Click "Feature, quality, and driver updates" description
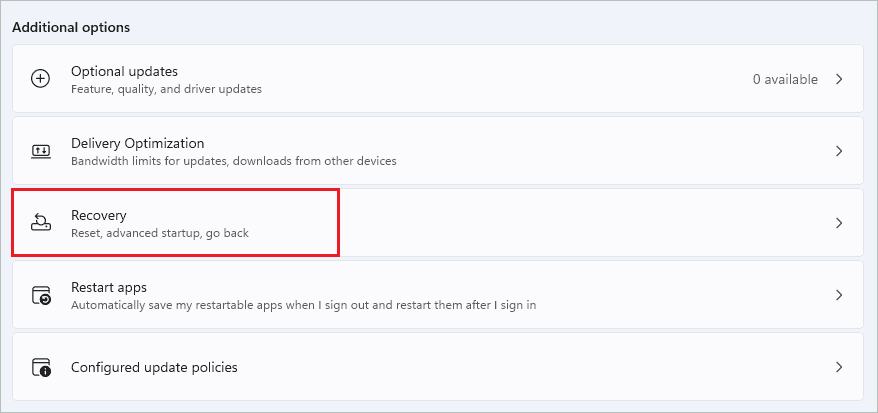The image size is (878, 413). [x=166, y=89]
